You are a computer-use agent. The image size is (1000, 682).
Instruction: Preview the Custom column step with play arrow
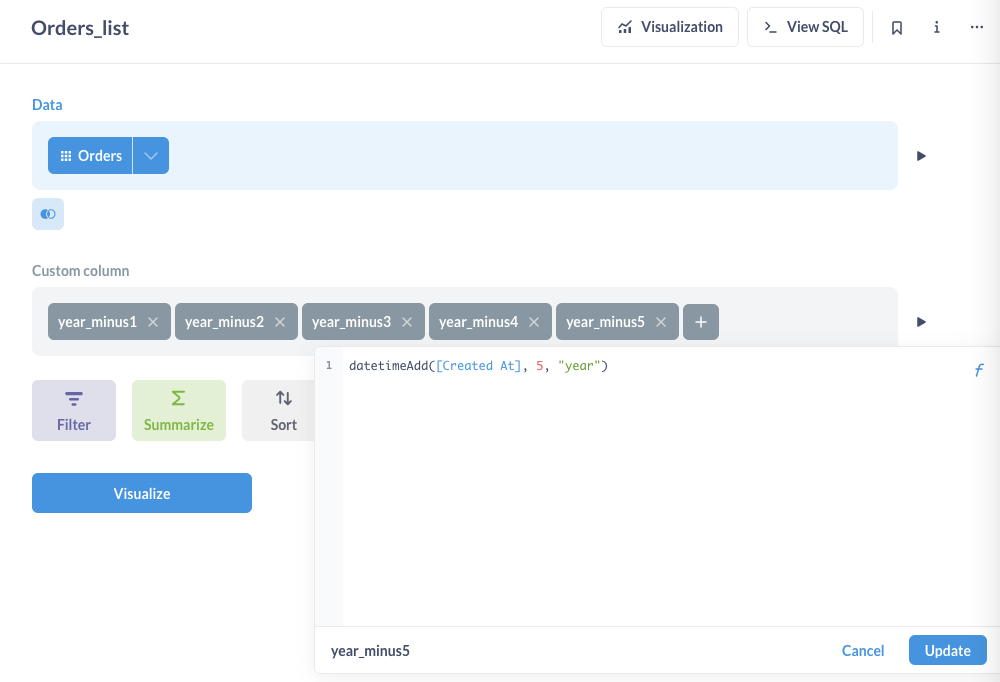pyautogui.click(x=921, y=322)
